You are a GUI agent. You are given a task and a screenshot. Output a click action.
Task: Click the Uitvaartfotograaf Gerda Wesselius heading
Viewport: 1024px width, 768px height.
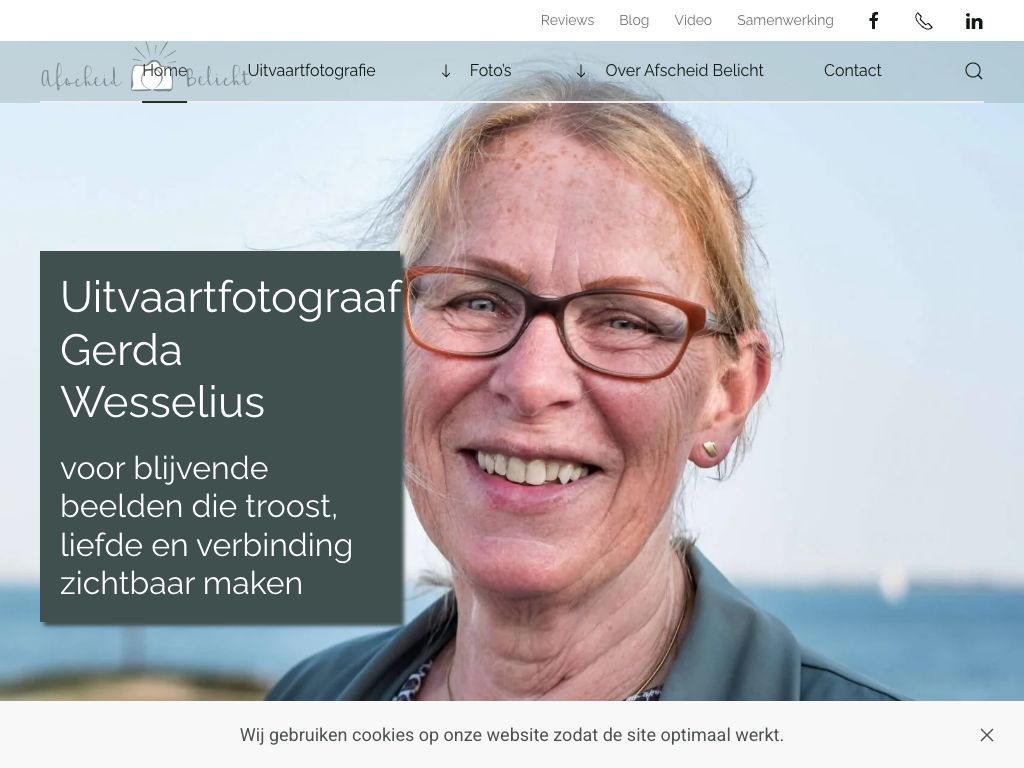pyautogui.click(x=231, y=349)
